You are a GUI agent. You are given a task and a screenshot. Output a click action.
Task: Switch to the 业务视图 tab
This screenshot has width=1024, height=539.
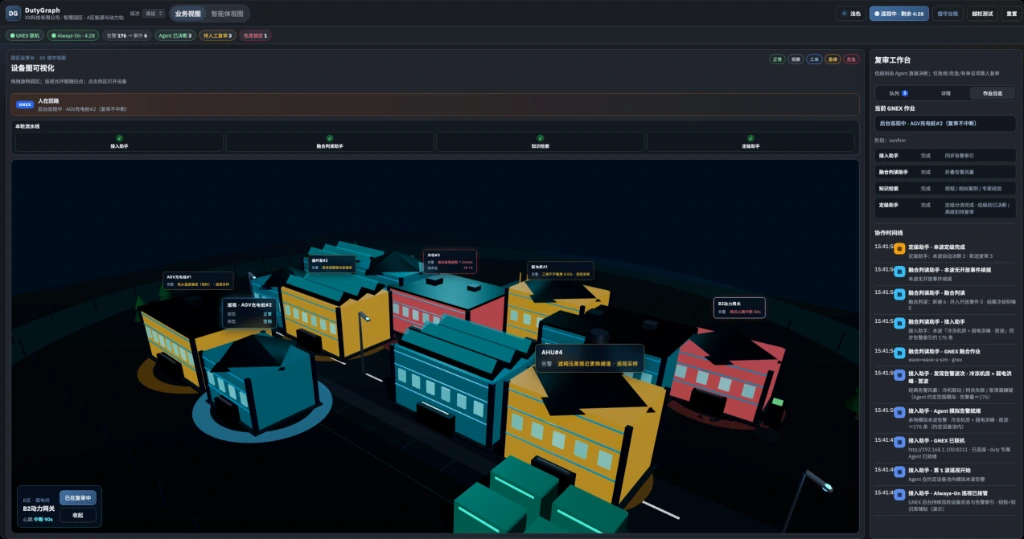pos(187,13)
